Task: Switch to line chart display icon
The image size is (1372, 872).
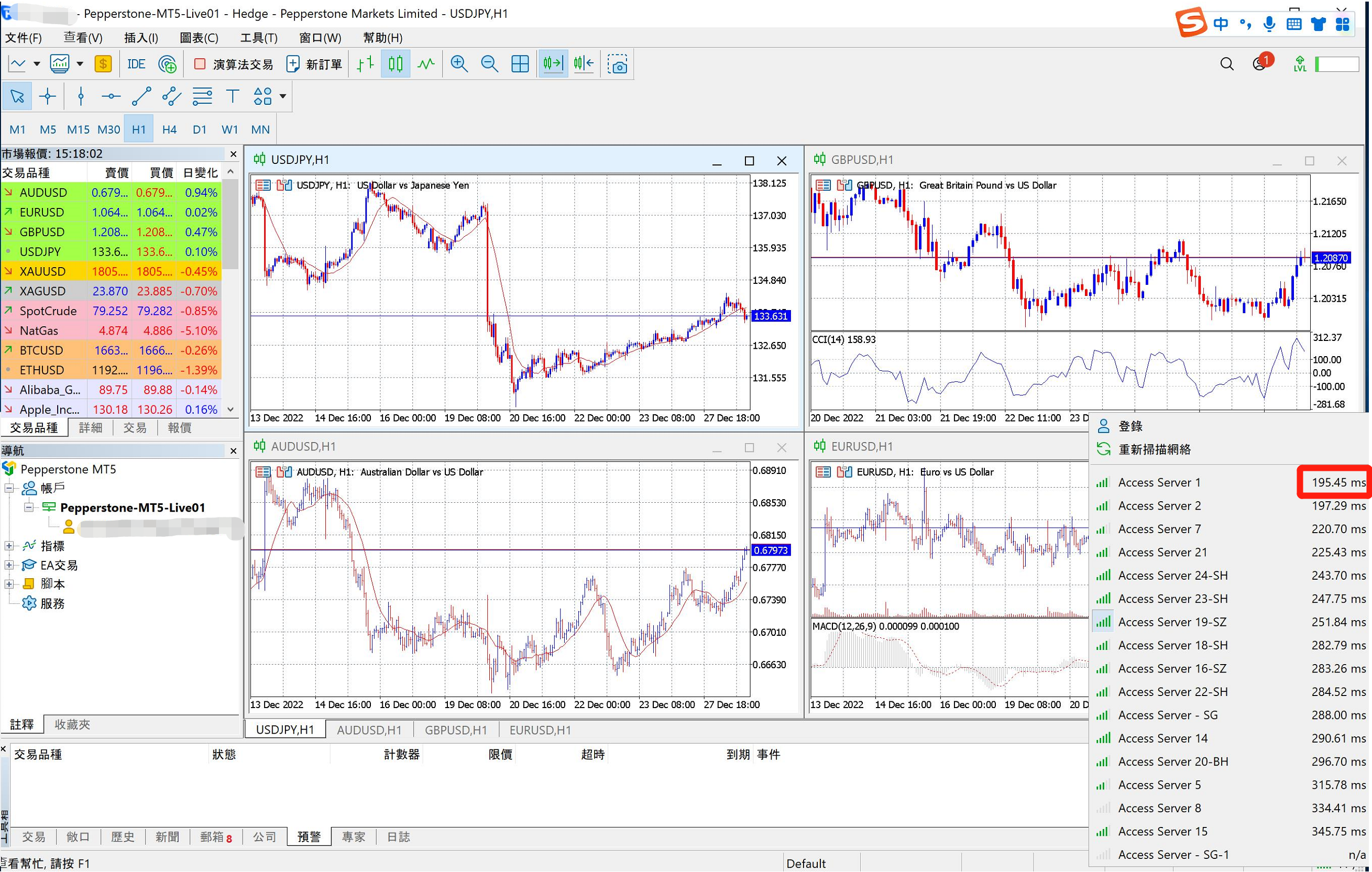Action: click(x=426, y=64)
